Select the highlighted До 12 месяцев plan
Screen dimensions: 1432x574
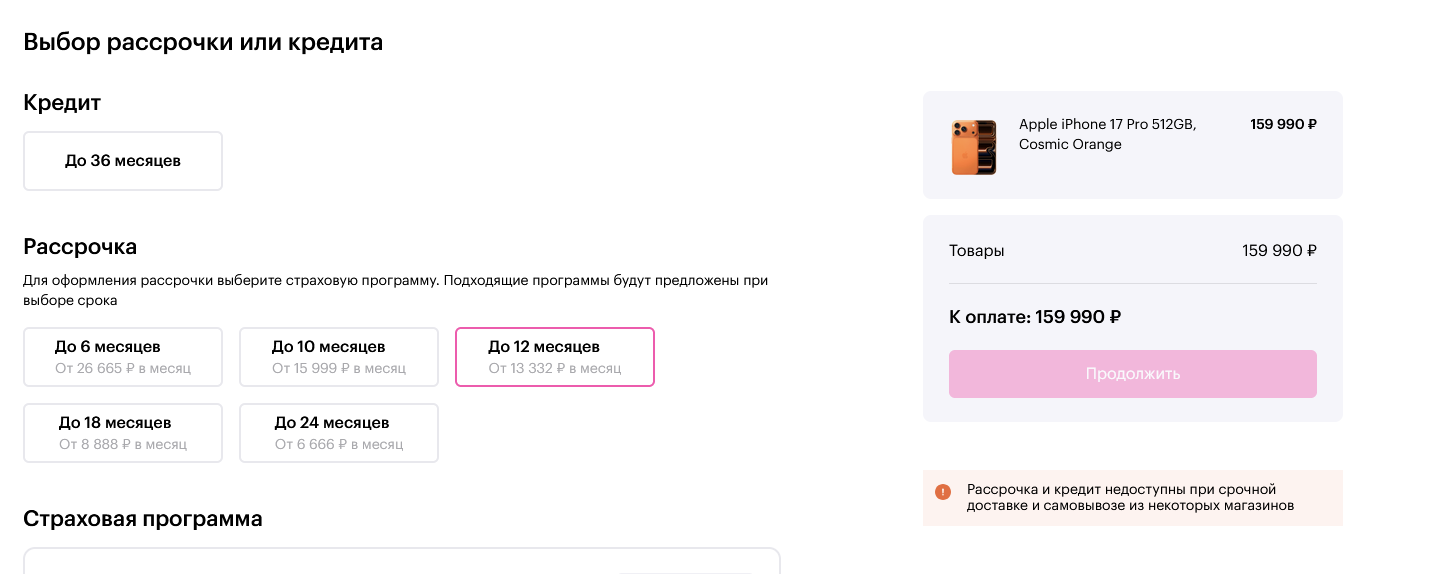click(555, 357)
